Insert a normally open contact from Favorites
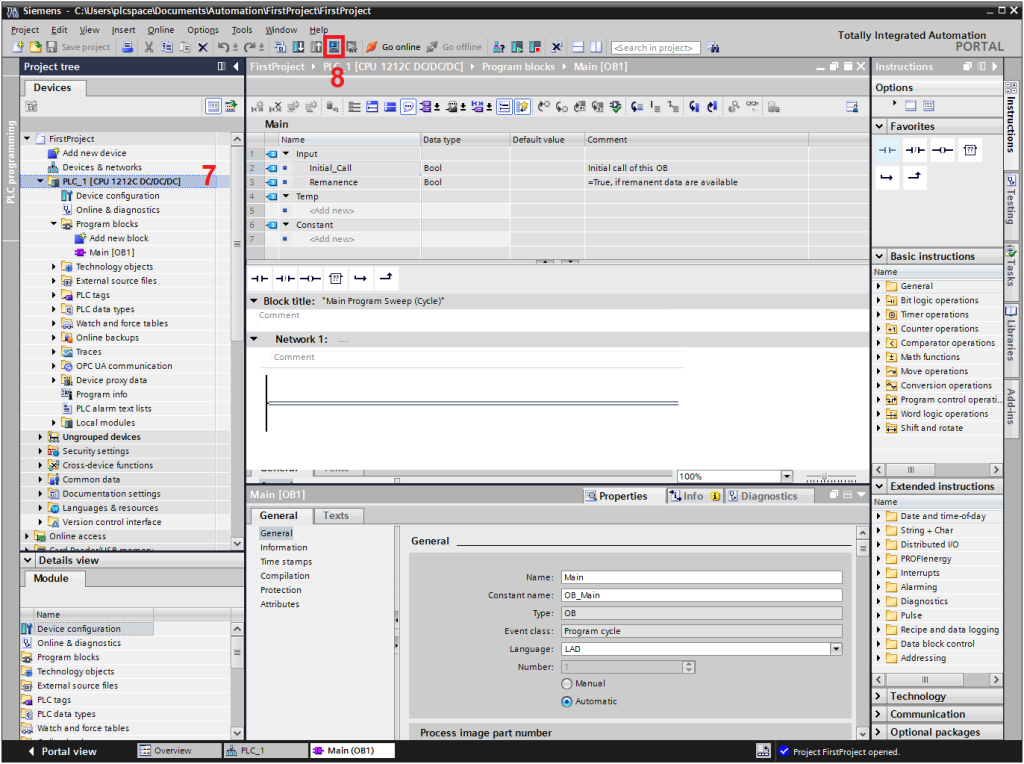Viewport: 1024px width, 764px height. 887,151
